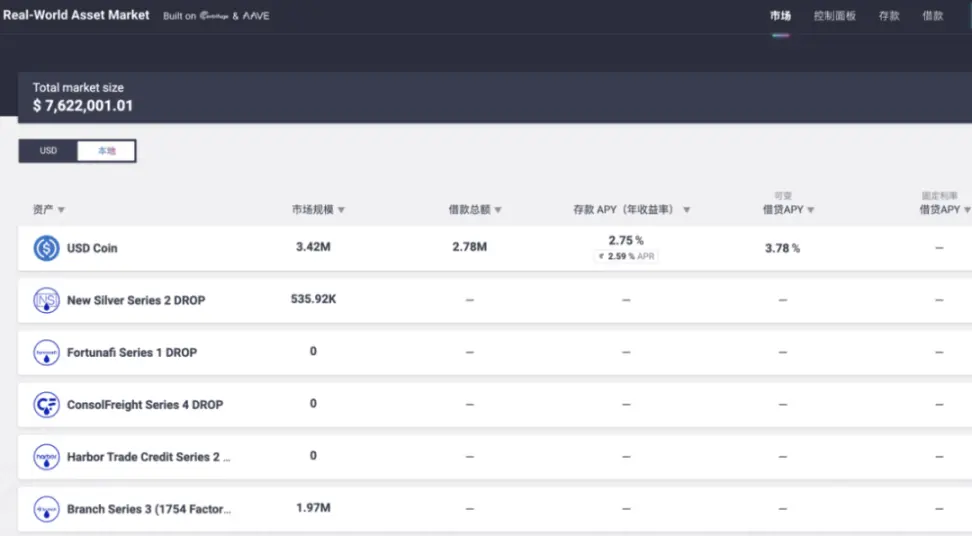Click the 3.78 % borrow APY value
Image resolution: width=972 pixels, height=536 pixels.
782,248
